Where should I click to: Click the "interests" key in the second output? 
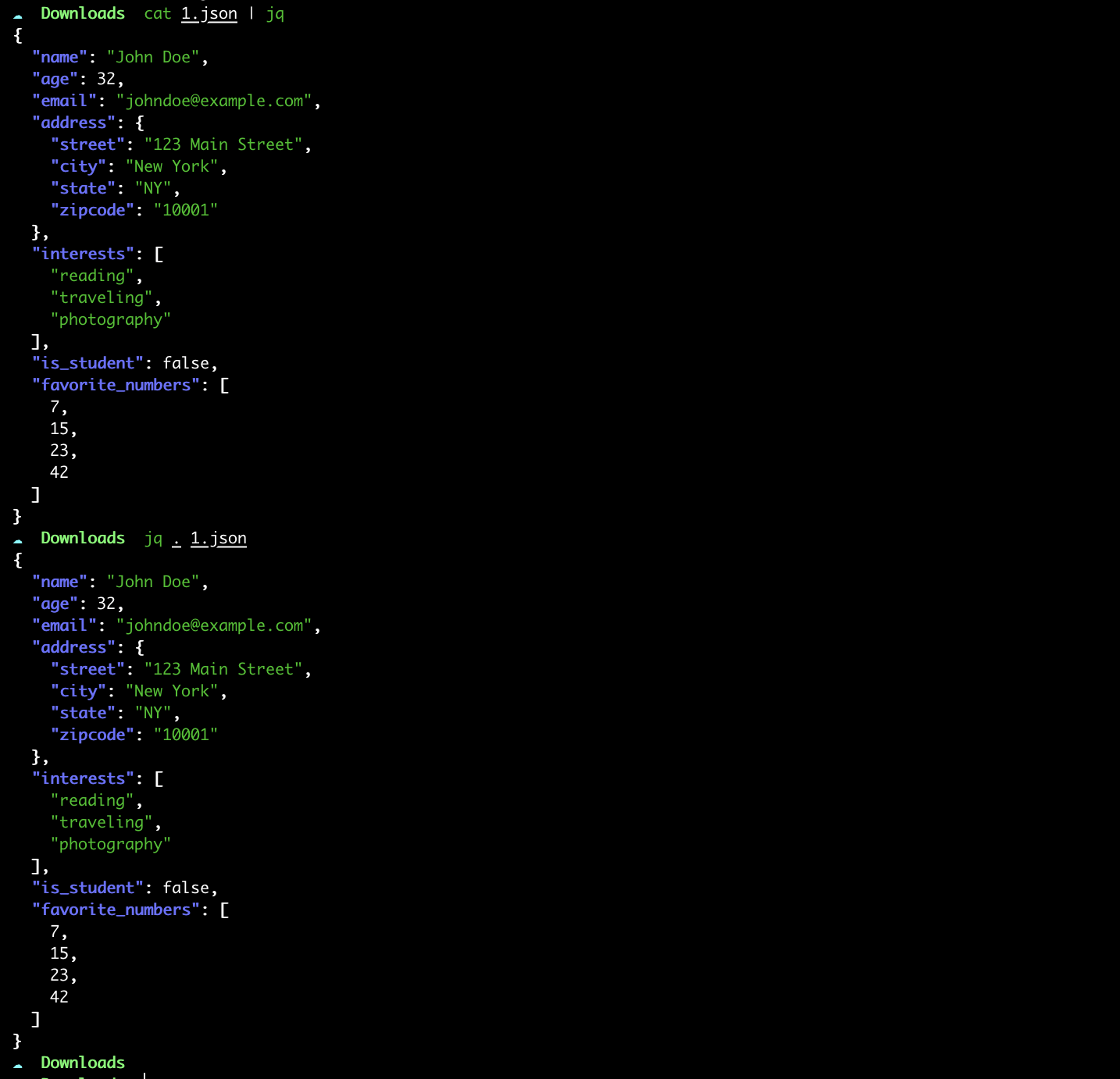(x=83, y=778)
